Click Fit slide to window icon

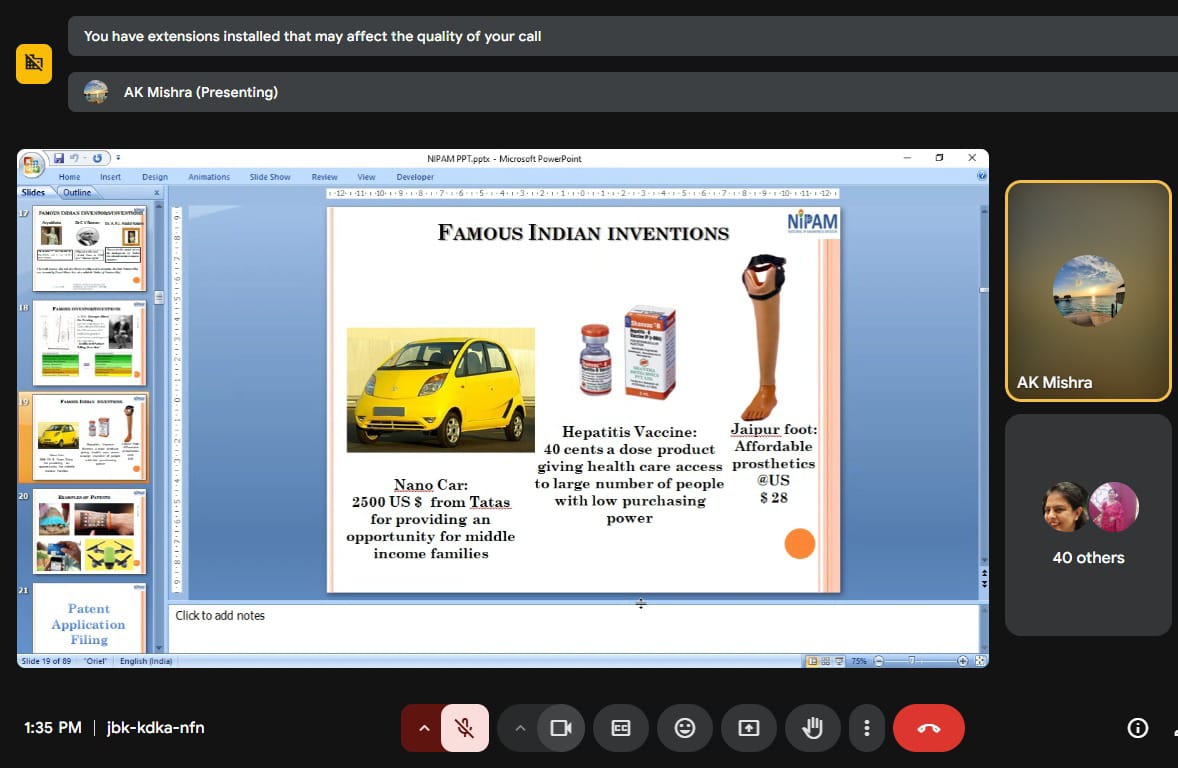[x=980, y=661]
